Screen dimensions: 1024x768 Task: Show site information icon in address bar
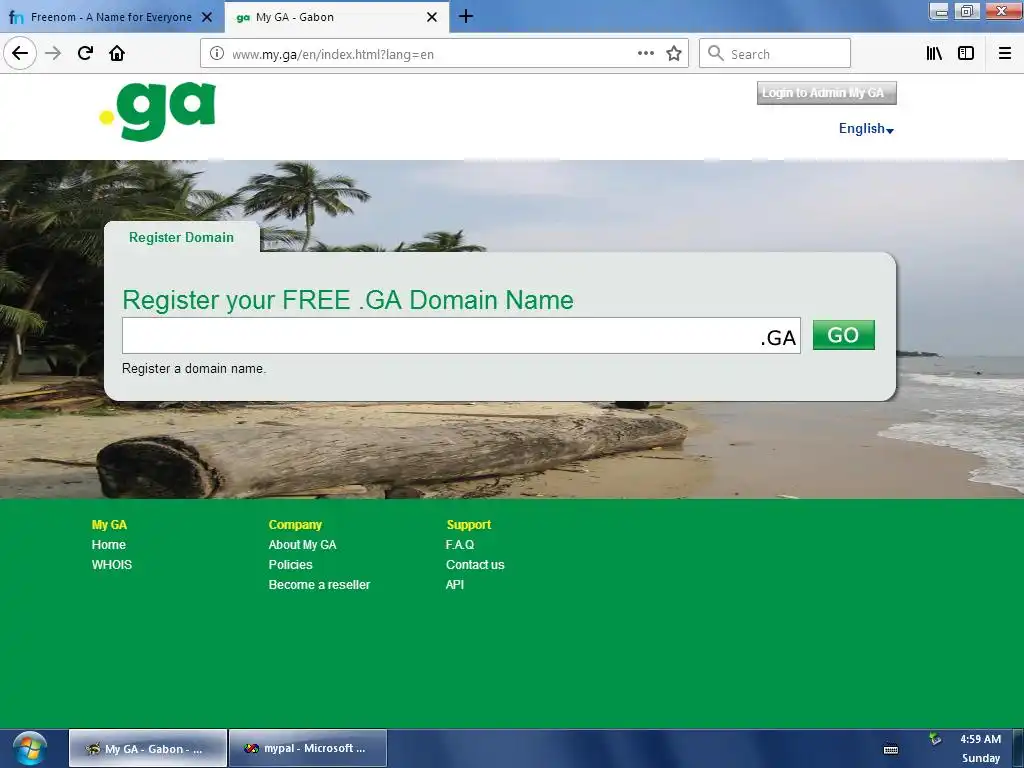tap(217, 54)
